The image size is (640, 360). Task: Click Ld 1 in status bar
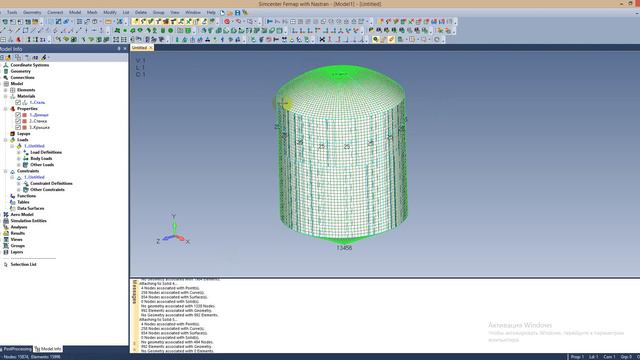tap(594, 357)
